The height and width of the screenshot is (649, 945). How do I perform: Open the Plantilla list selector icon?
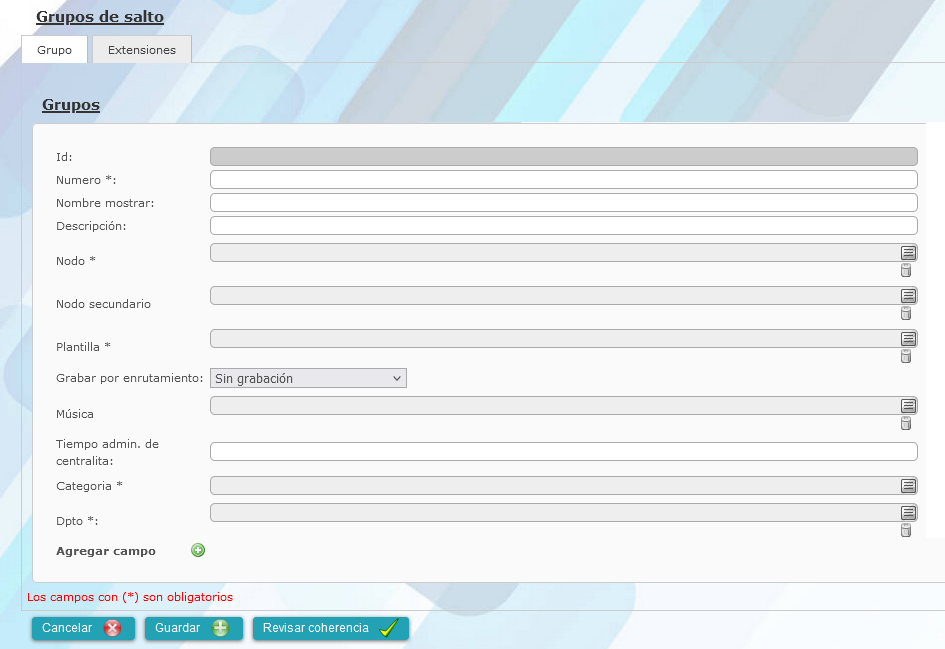908,339
